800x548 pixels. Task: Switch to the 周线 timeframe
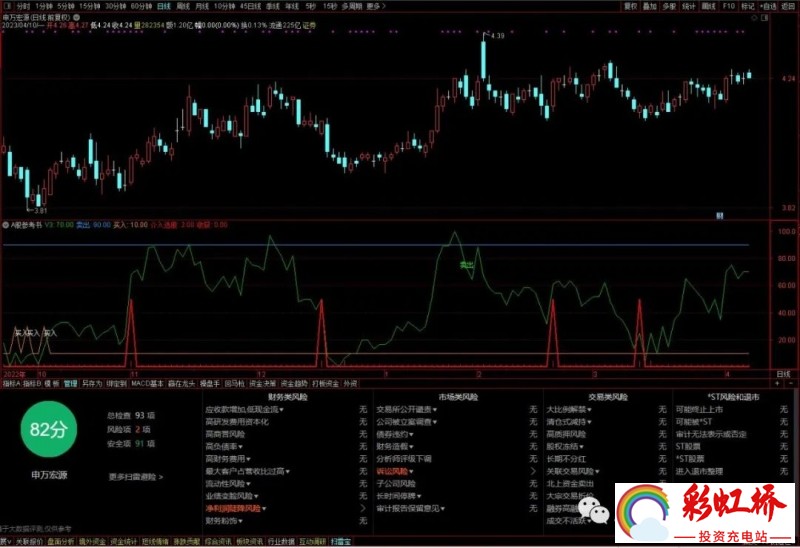point(183,5)
